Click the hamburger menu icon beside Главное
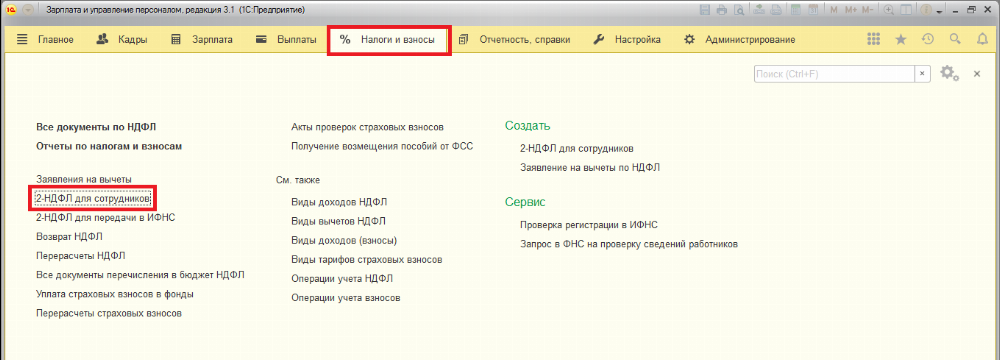Viewport: 1000px width, 360px height. [x=22, y=40]
